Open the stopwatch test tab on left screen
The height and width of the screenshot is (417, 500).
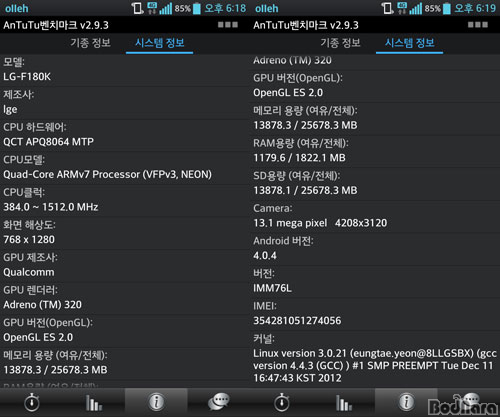[x=32, y=402]
